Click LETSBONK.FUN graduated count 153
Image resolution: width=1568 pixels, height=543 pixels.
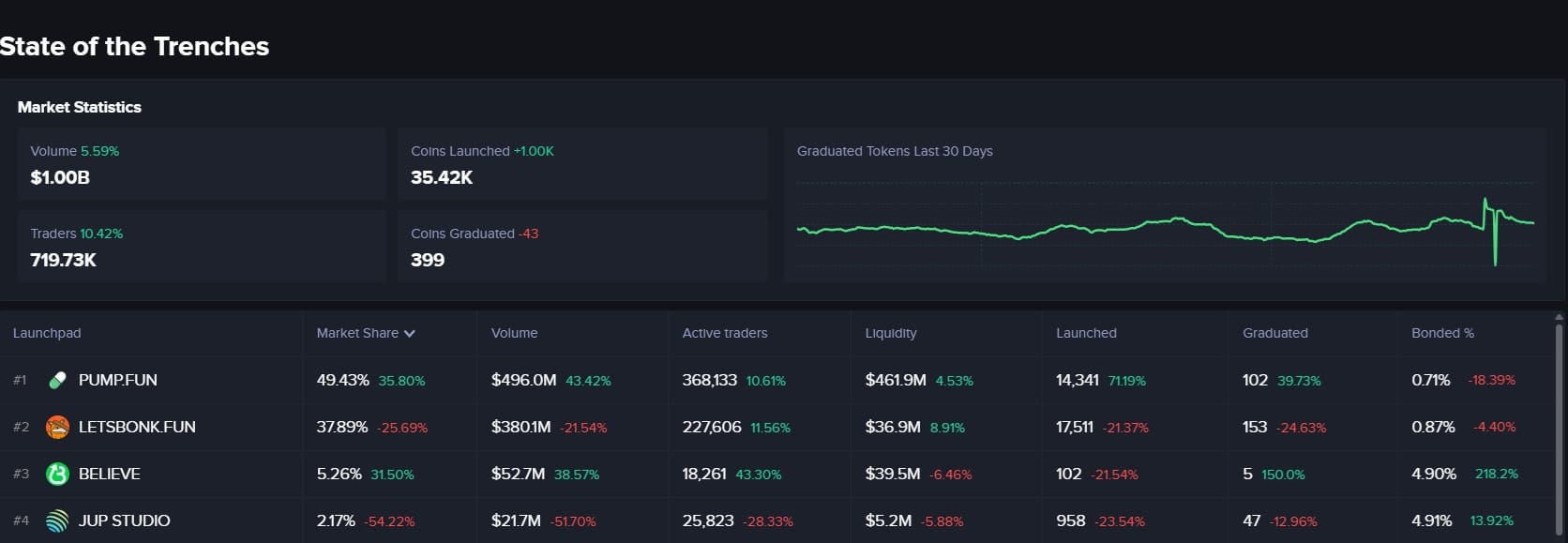1255,427
